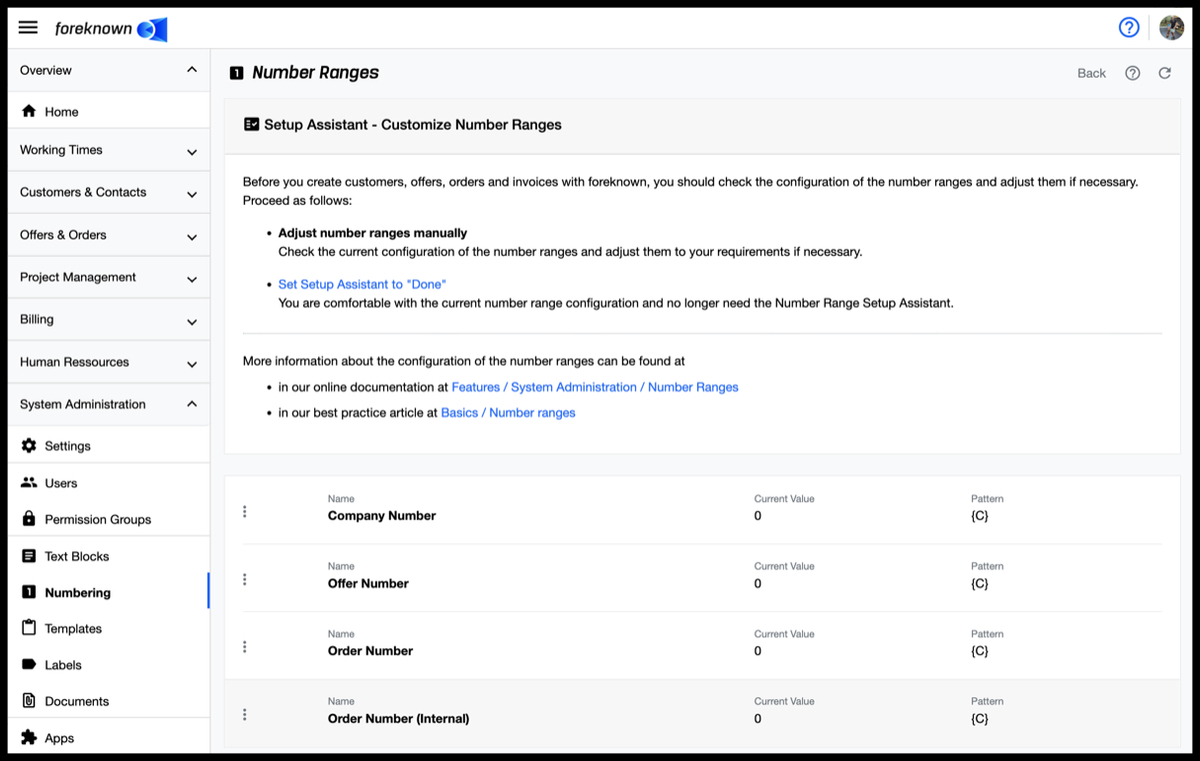The image size is (1200, 761).
Task: Expand the Working Times section chevron
Action: point(192,152)
